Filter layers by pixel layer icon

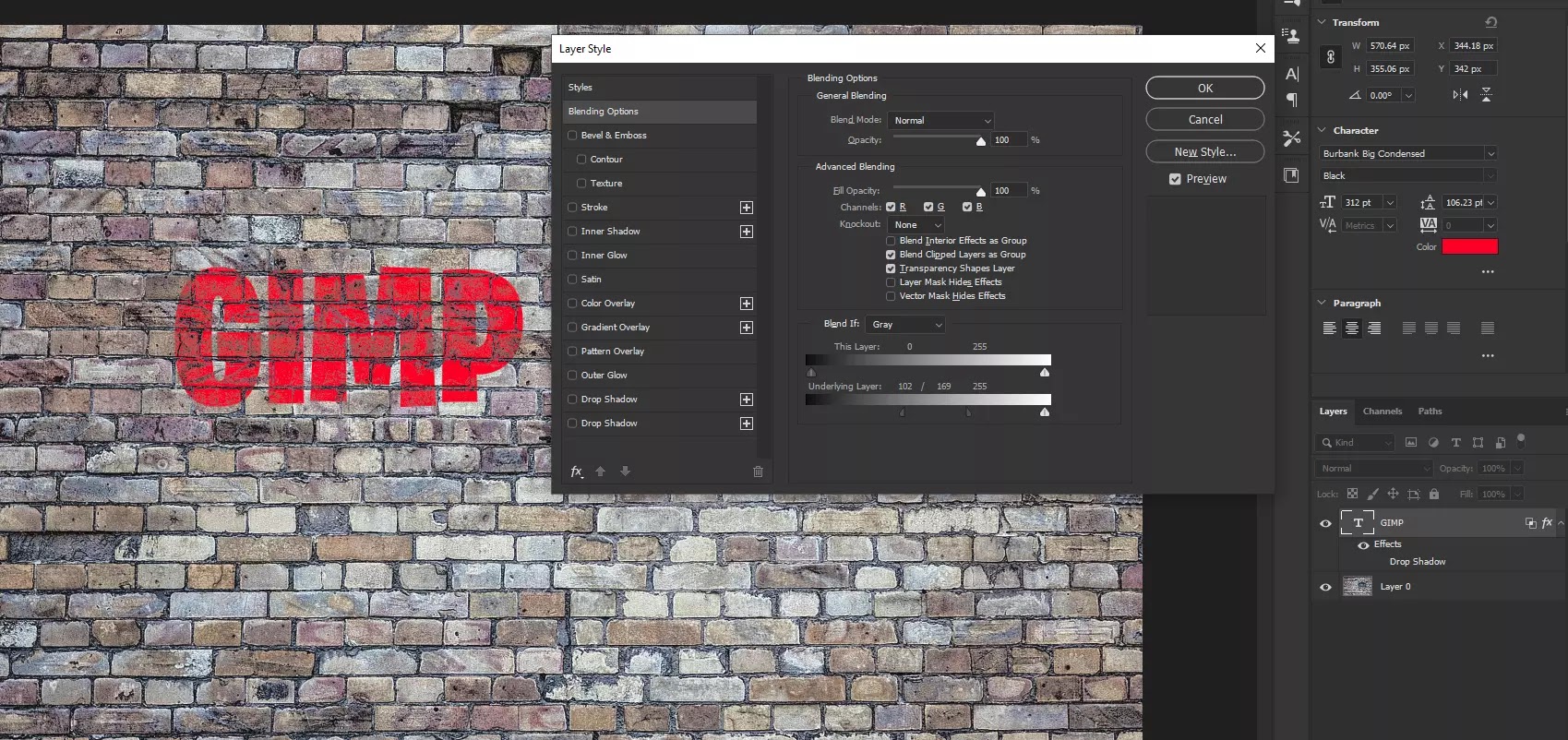tap(1411, 443)
